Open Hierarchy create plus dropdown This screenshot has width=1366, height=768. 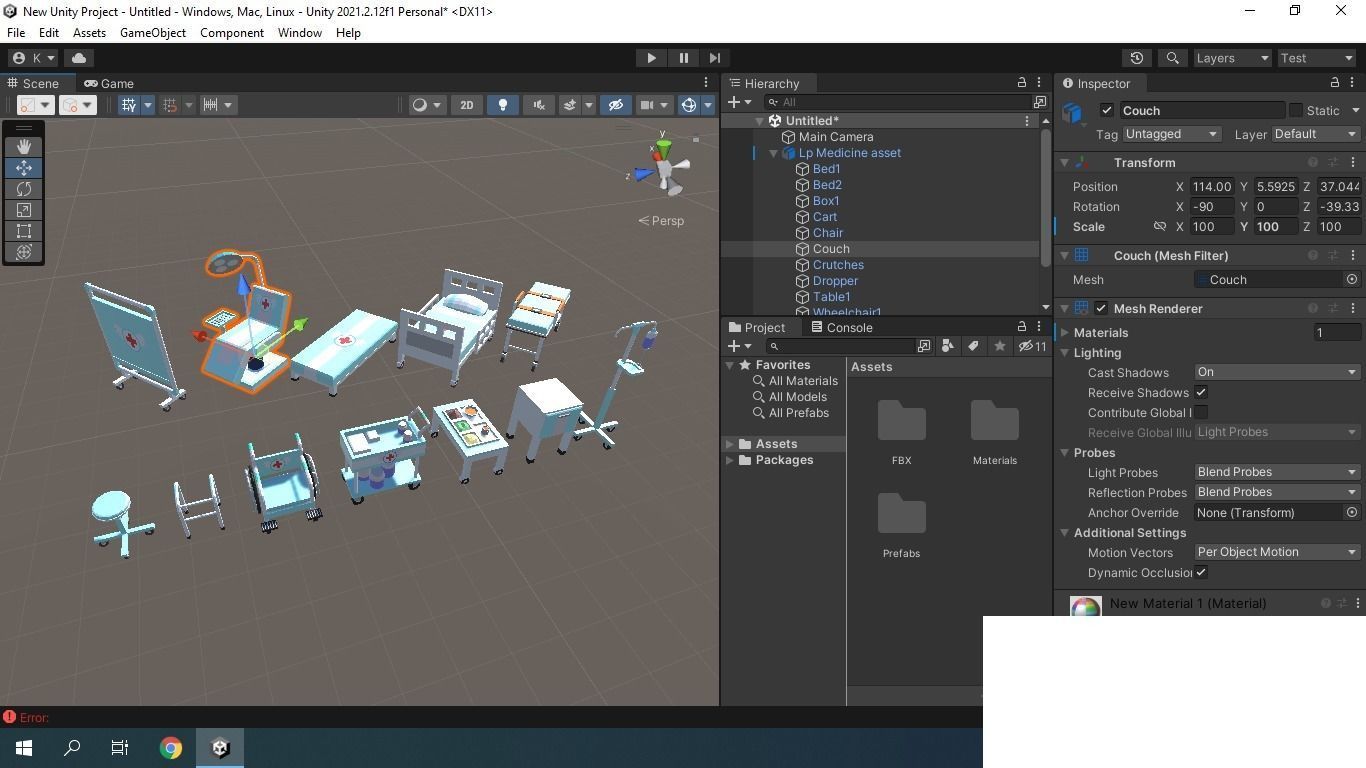739,102
